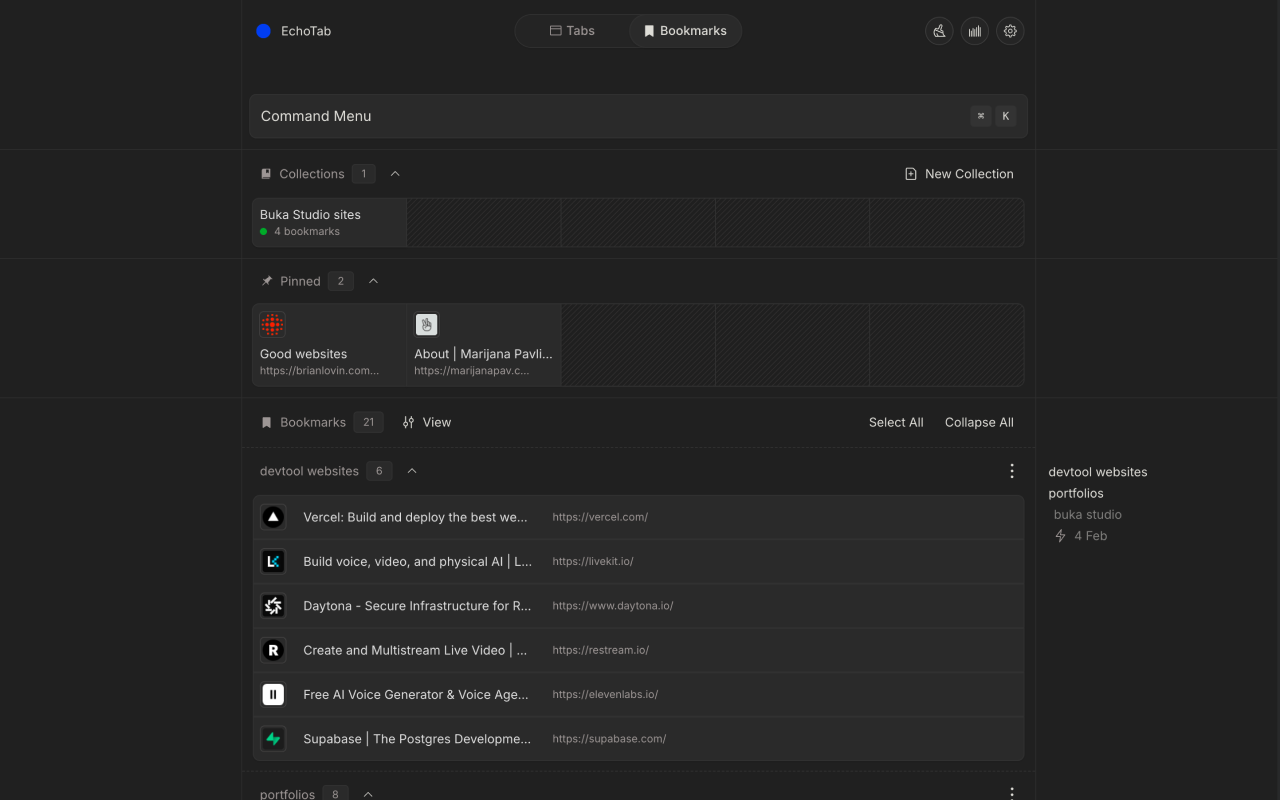The width and height of the screenshot is (1280, 800).
Task: Click the https://livekit.io/ URL
Action: pos(593,561)
